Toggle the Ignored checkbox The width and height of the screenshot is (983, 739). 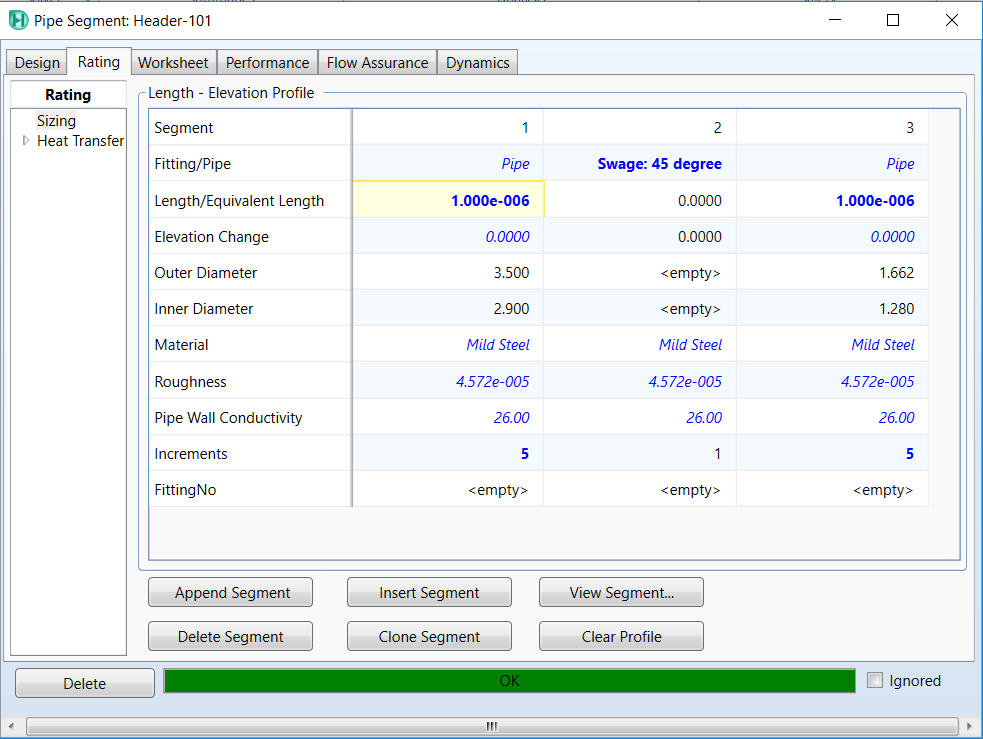[x=875, y=680]
